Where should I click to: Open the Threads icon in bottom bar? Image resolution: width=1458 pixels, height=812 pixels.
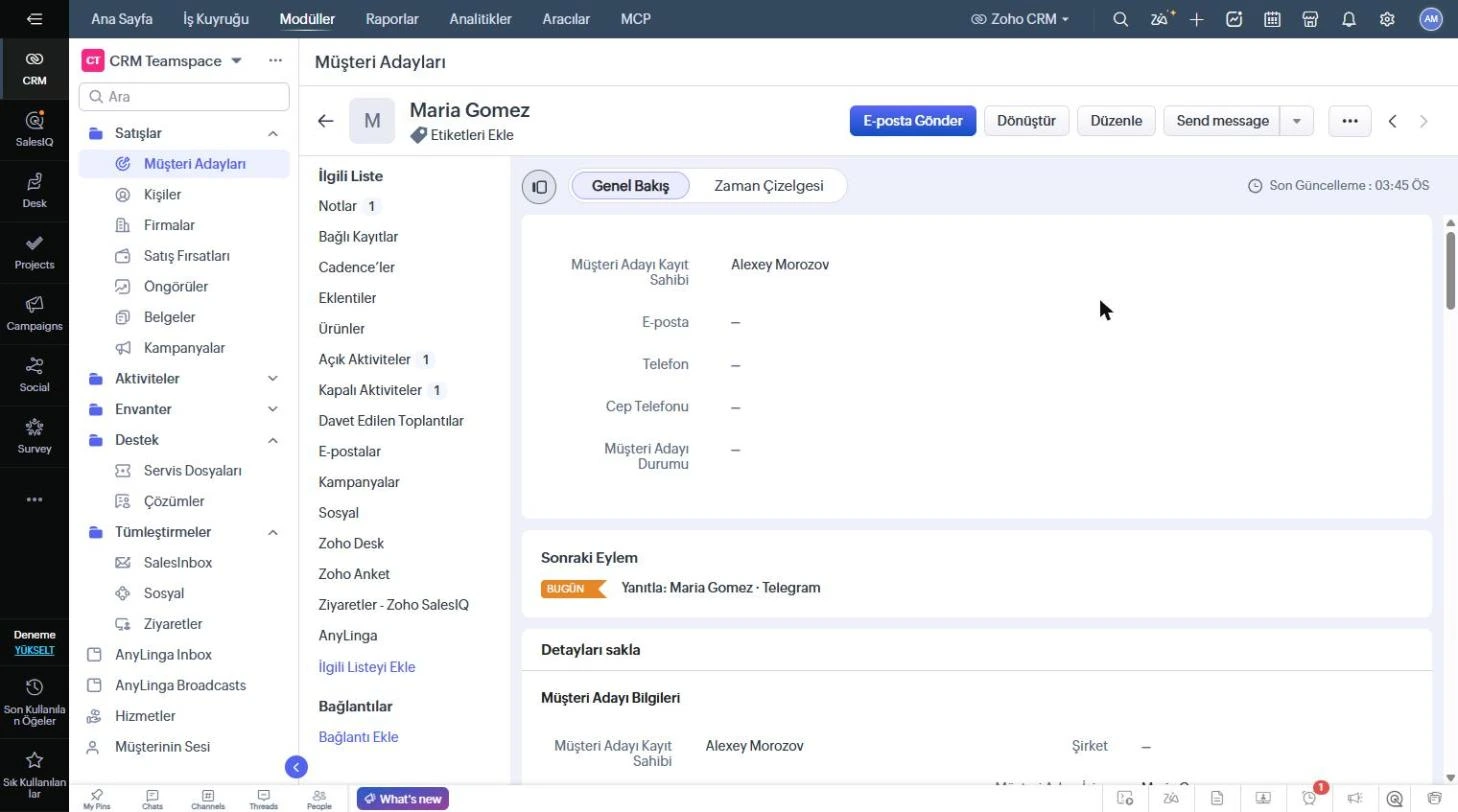[263, 799]
